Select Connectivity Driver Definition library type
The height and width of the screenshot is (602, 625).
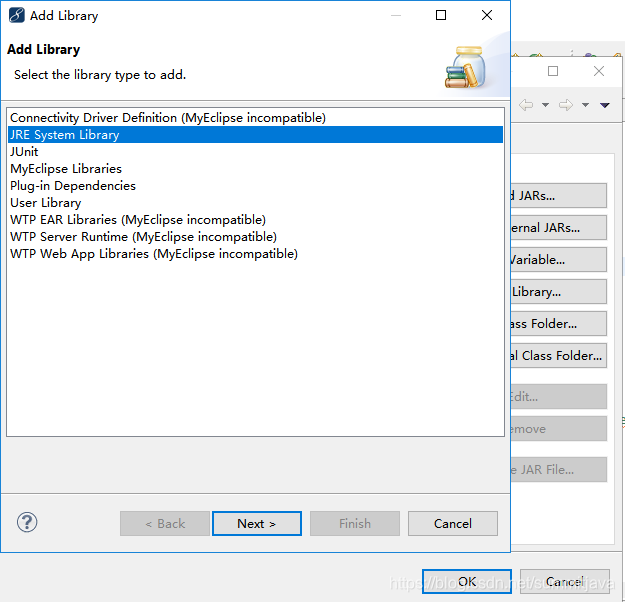[x=255, y=118]
